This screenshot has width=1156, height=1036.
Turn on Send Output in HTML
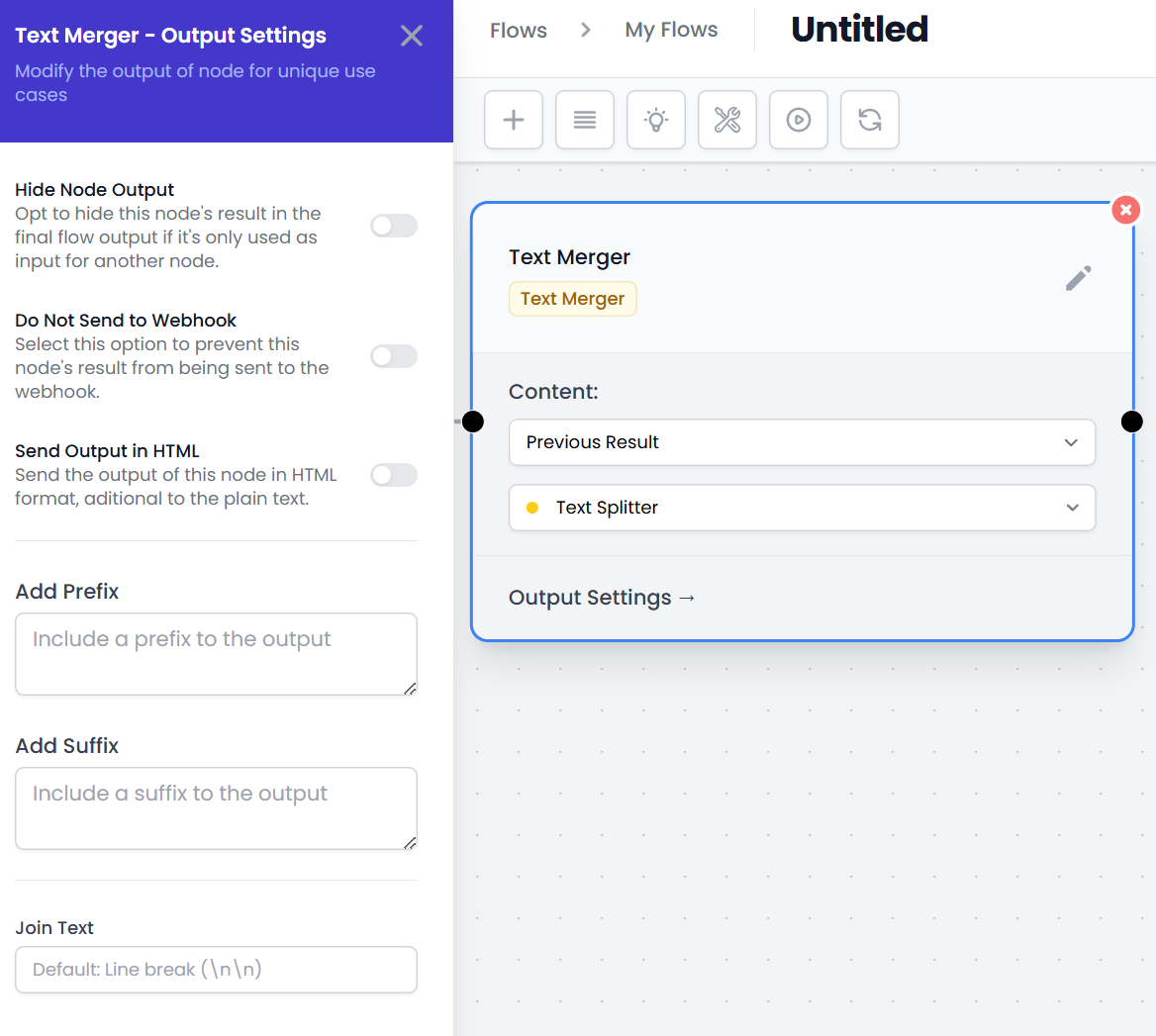pos(394,475)
